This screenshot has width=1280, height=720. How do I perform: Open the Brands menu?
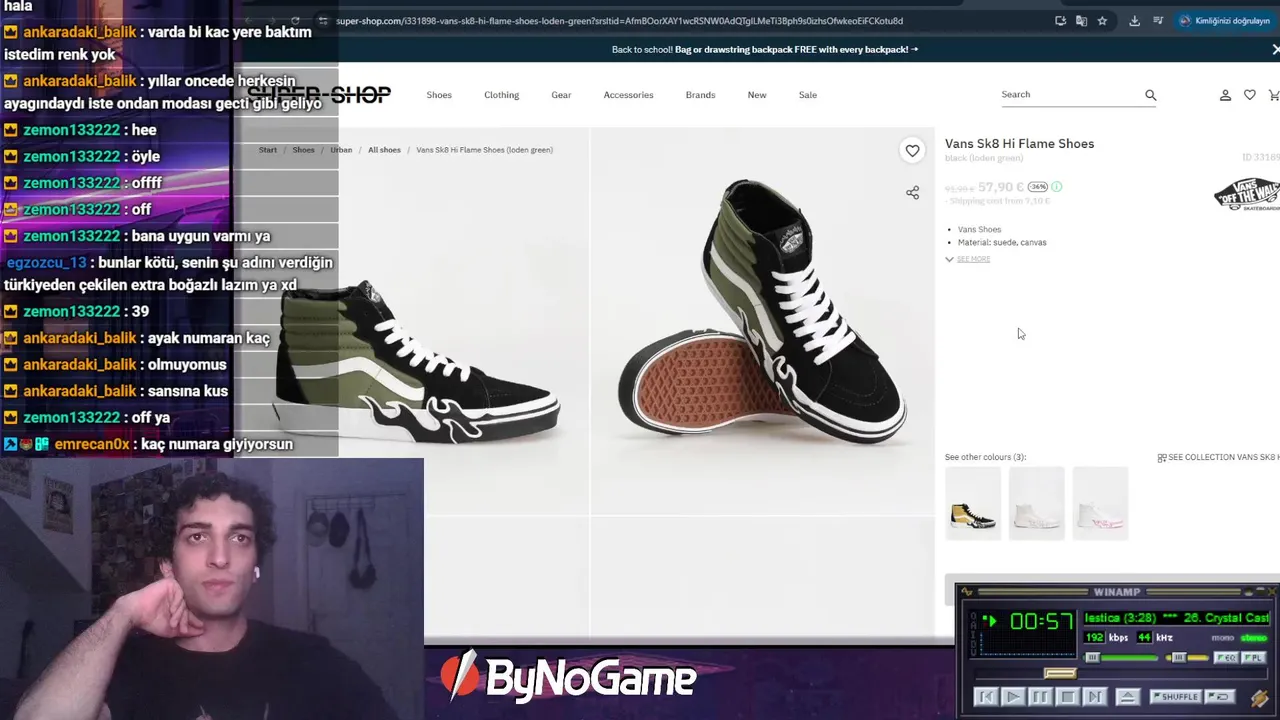(x=700, y=95)
